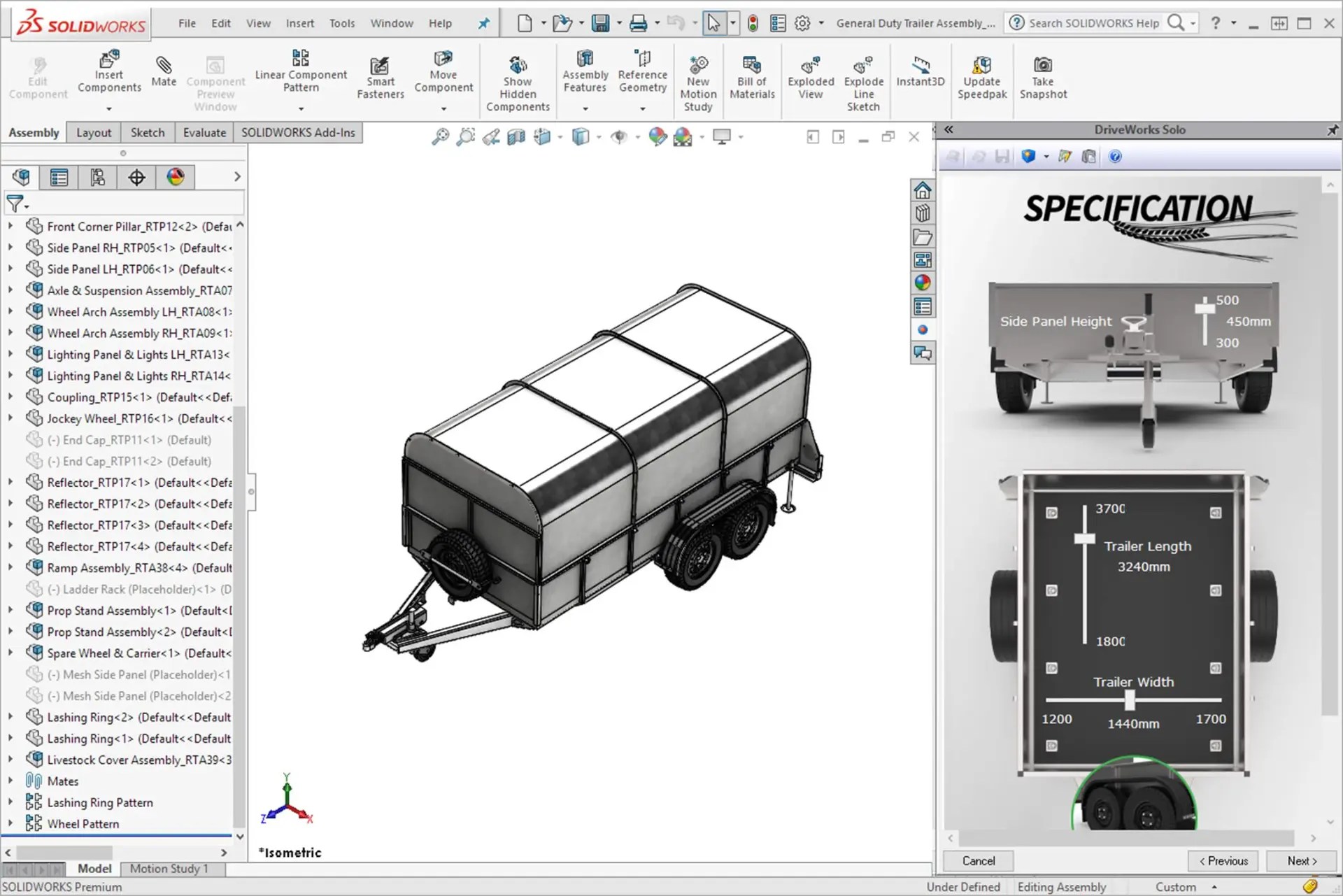Adjust the Trailer Width slider
Viewport: 1343px width, 896px height.
click(x=1132, y=699)
